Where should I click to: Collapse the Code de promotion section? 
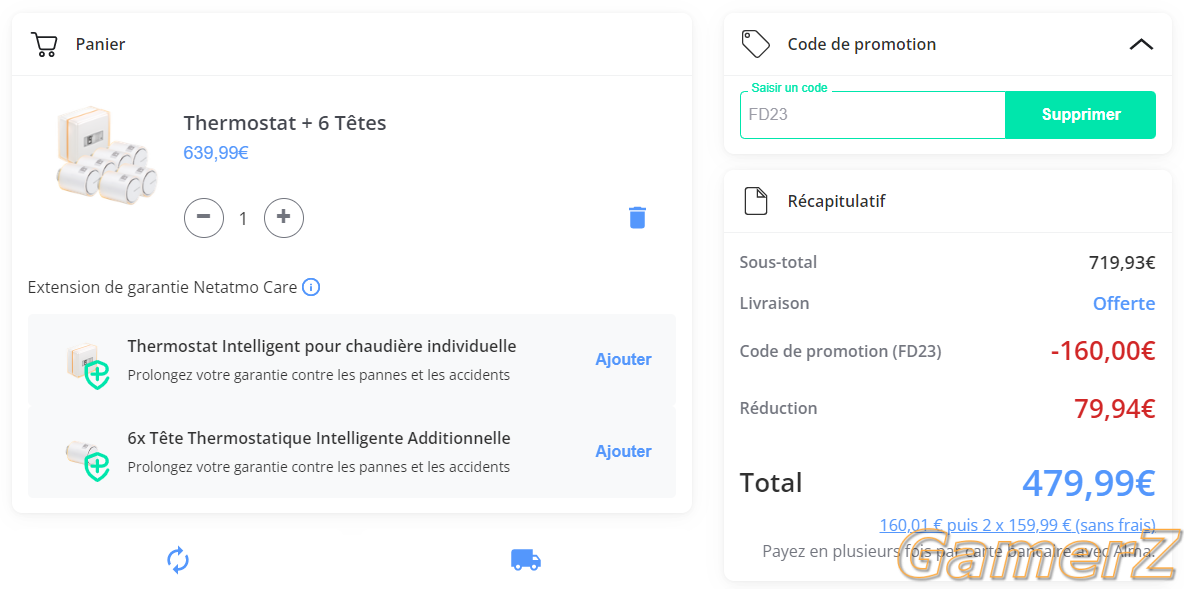[1141, 45]
